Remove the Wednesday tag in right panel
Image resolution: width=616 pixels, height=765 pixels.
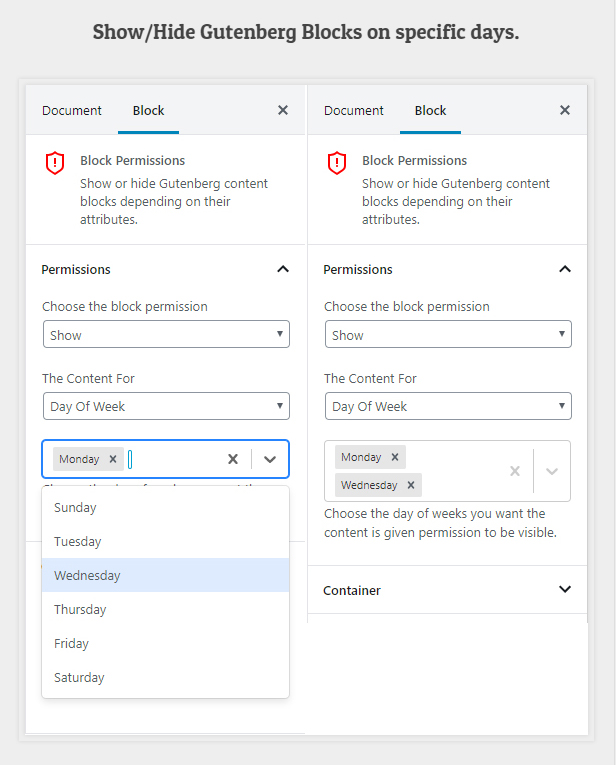click(x=409, y=485)
